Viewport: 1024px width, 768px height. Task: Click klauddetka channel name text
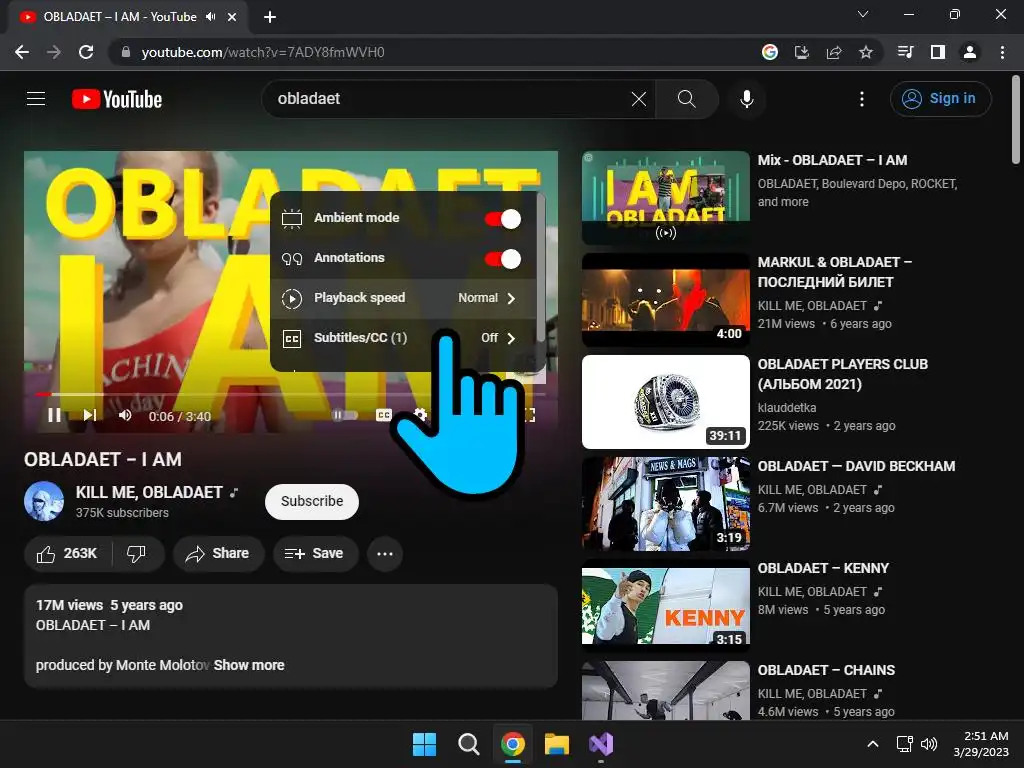[x=787, y=408]
